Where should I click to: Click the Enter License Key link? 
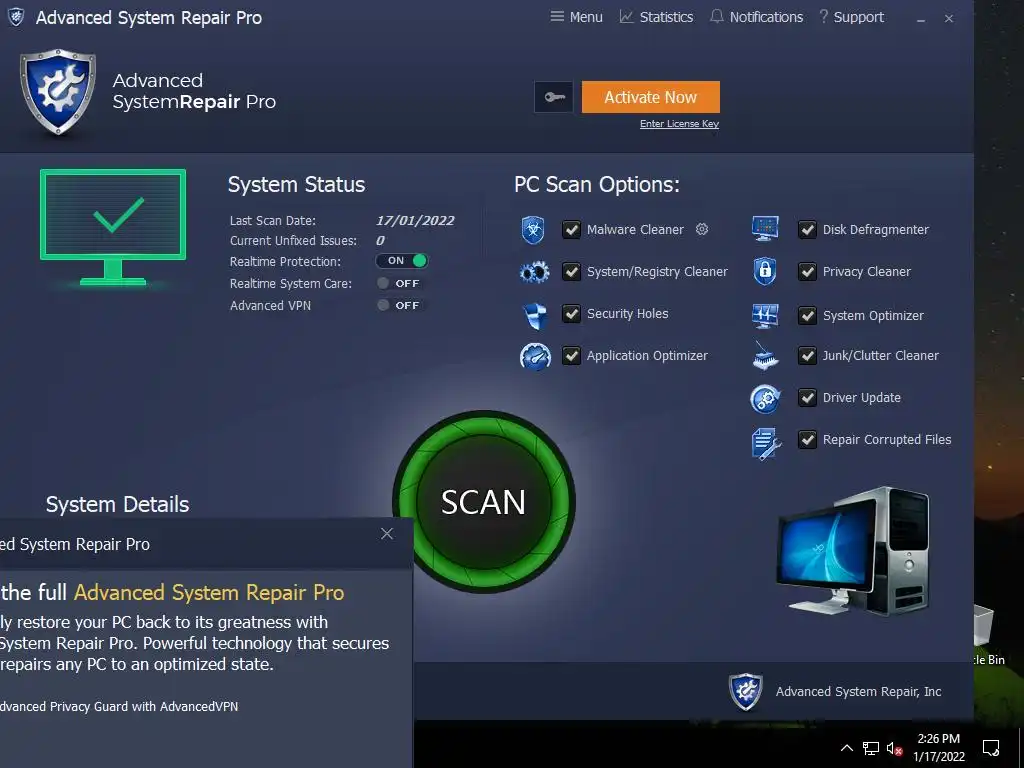tap(679, 124)
